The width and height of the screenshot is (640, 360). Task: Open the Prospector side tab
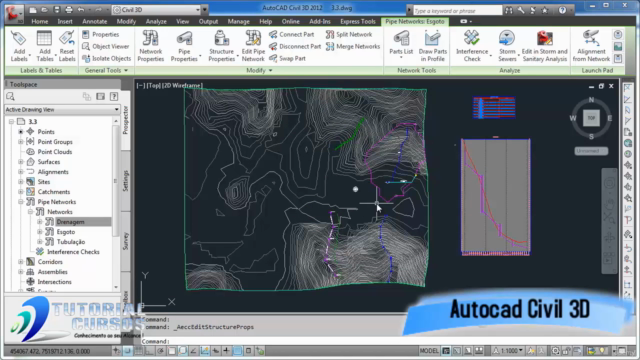click(x=126, y=120)
